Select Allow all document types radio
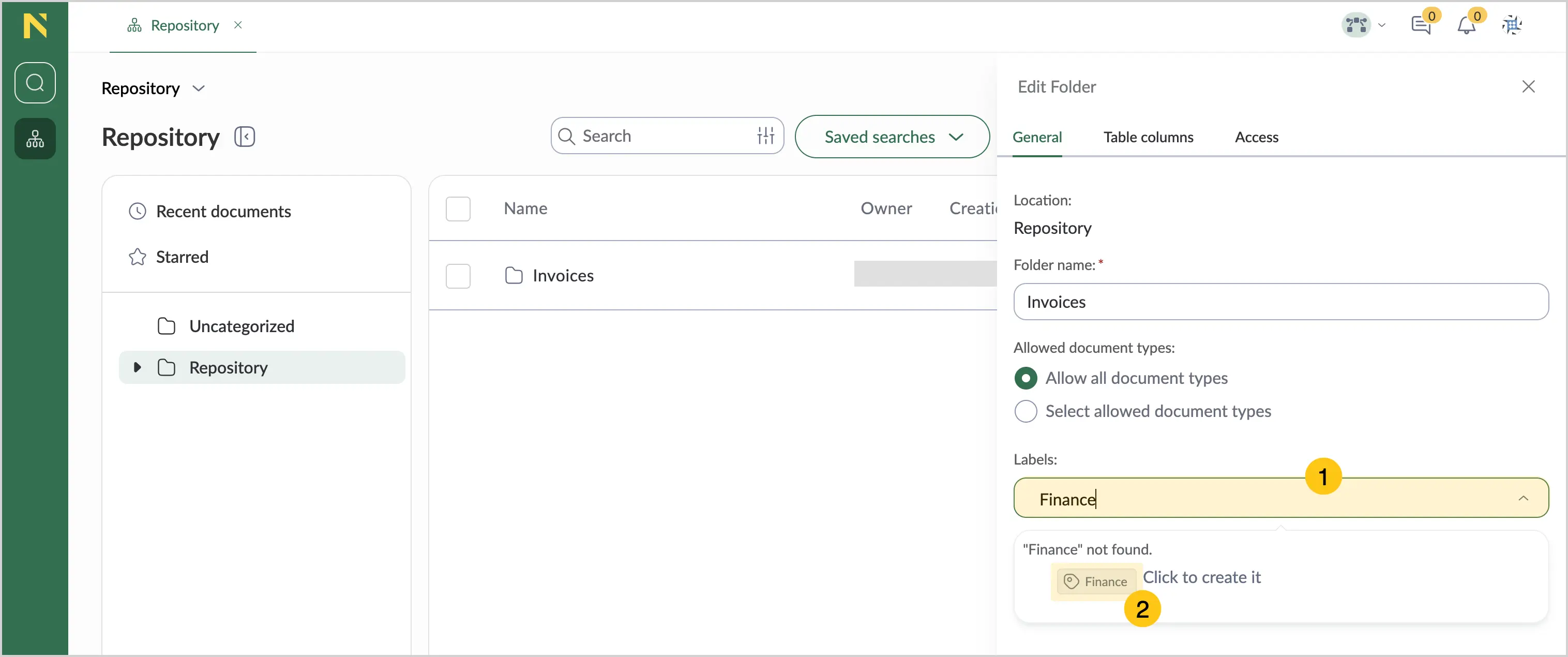 [1026, 378]
